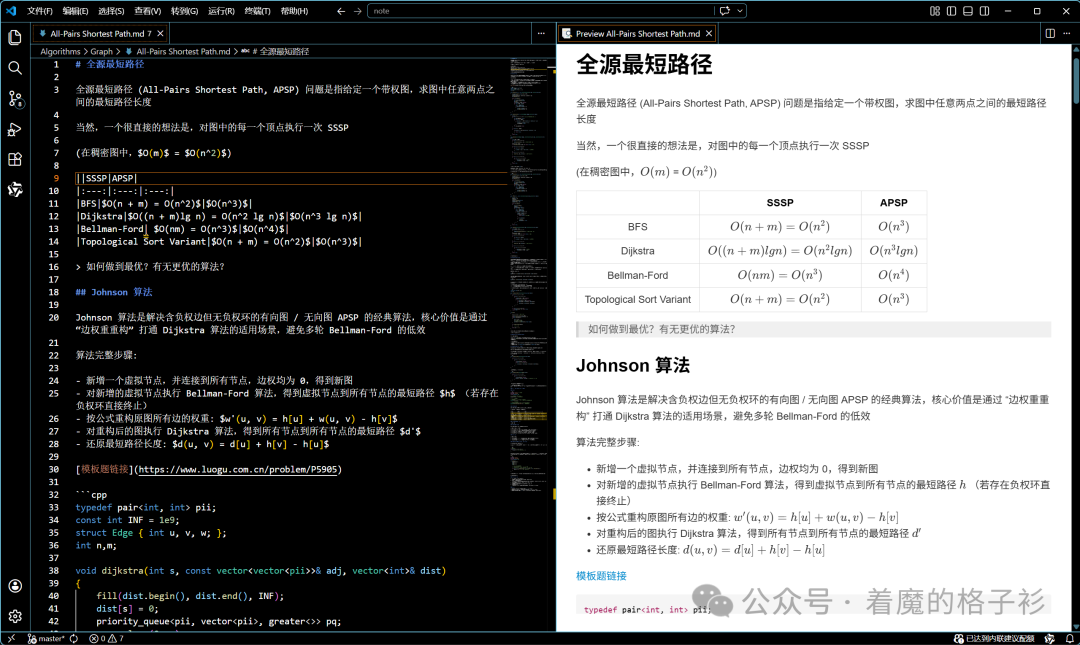
Task: Click the Dijkstra table cell in preview
Action: pyautogui.click(x=638, y=251)
